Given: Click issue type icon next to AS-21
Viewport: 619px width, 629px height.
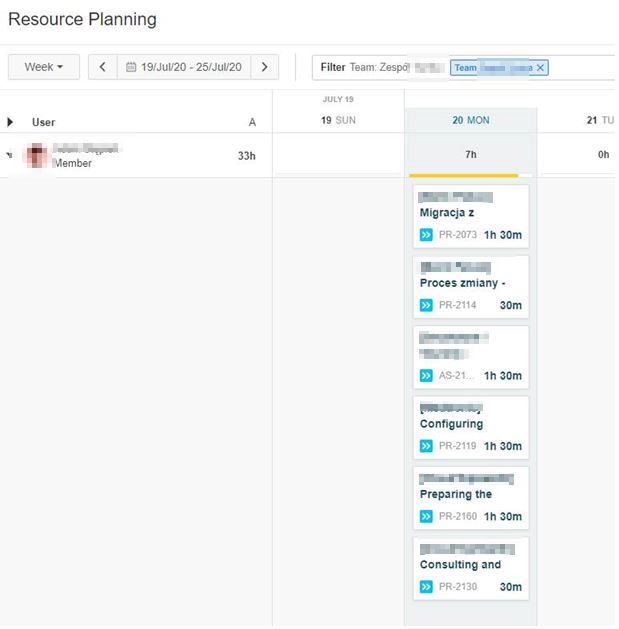Looking at the screenshot, I should [427, 376].
